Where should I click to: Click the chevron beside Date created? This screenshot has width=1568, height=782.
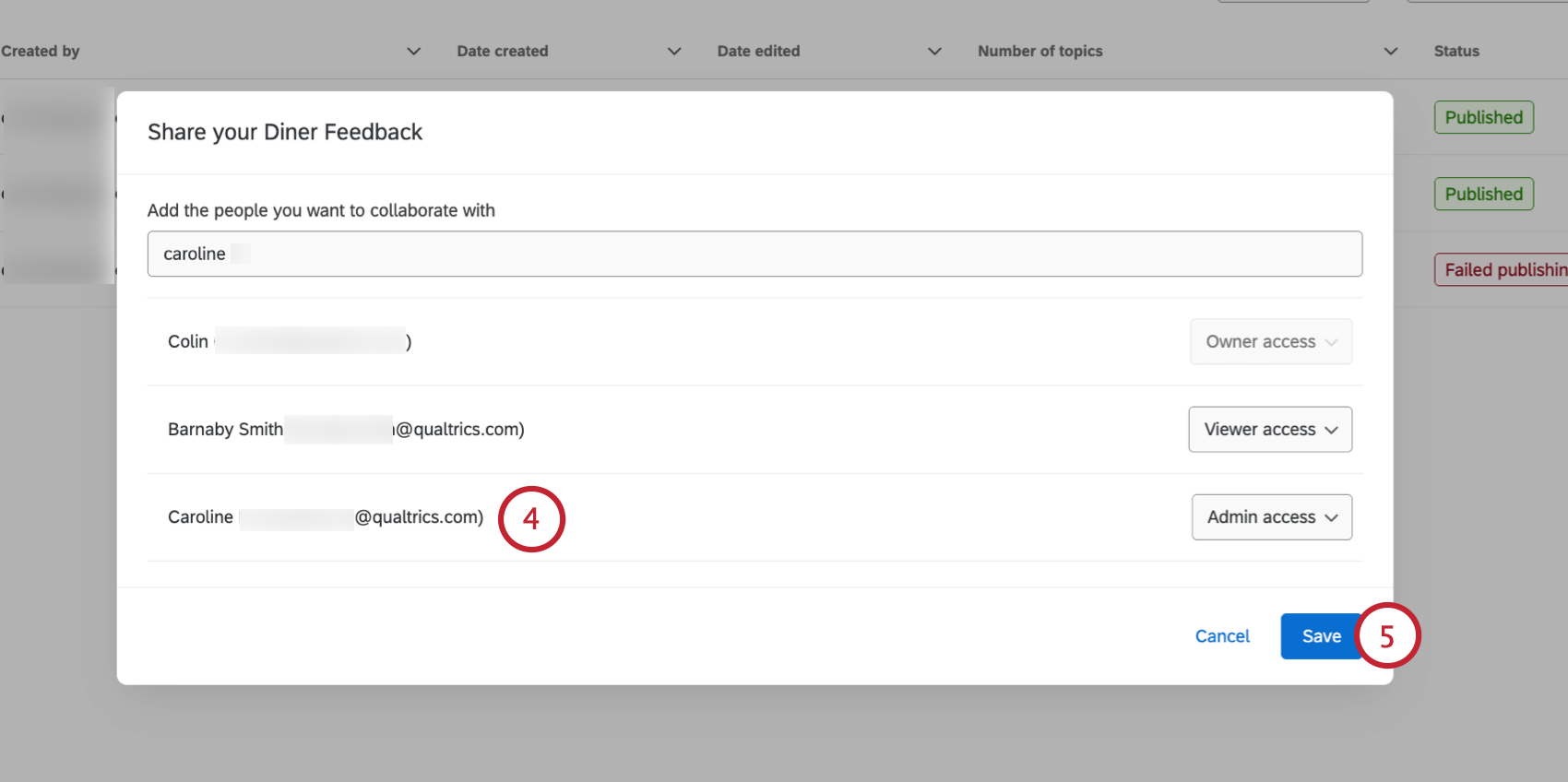(674, 52)
